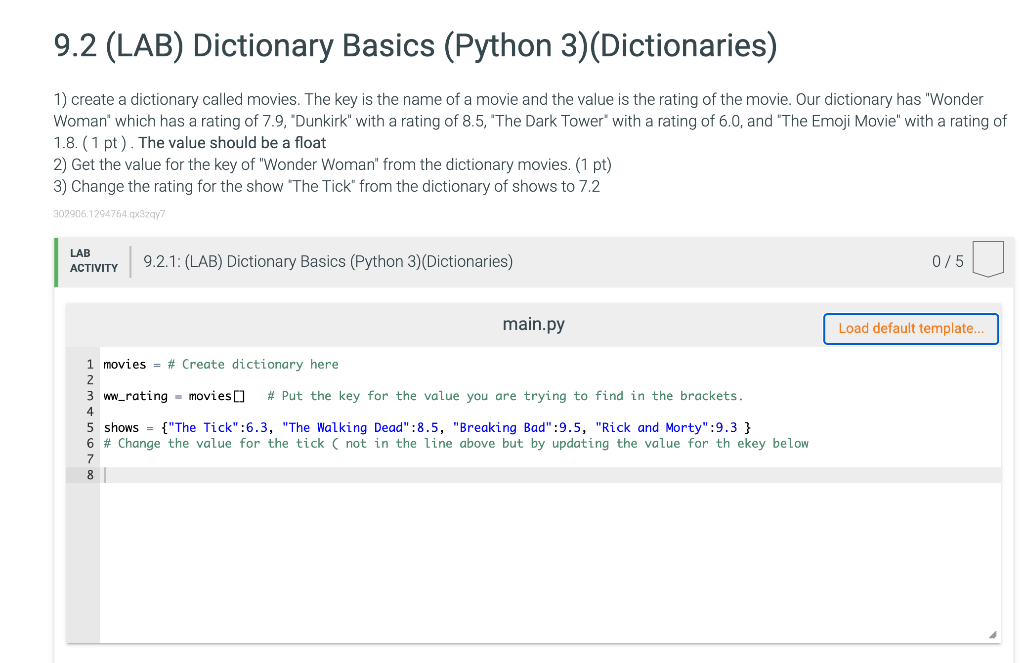The height and width of the screenshot is (663, 1024).
Task: Click the small ID text 302906.1294764.qx3zqy7
Action: coord(109,214)
